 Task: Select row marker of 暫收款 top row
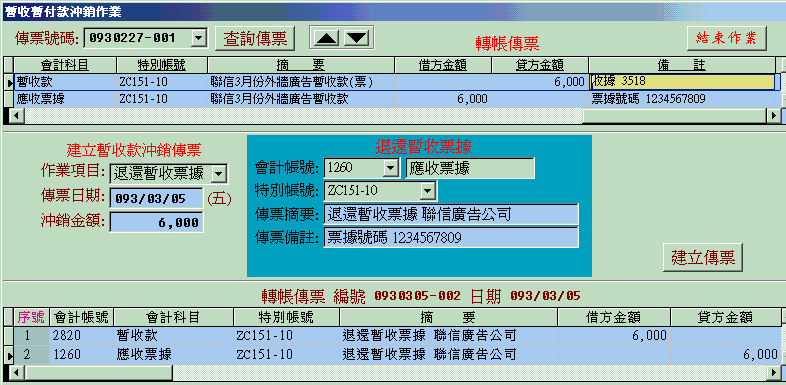tap(9, 82)
